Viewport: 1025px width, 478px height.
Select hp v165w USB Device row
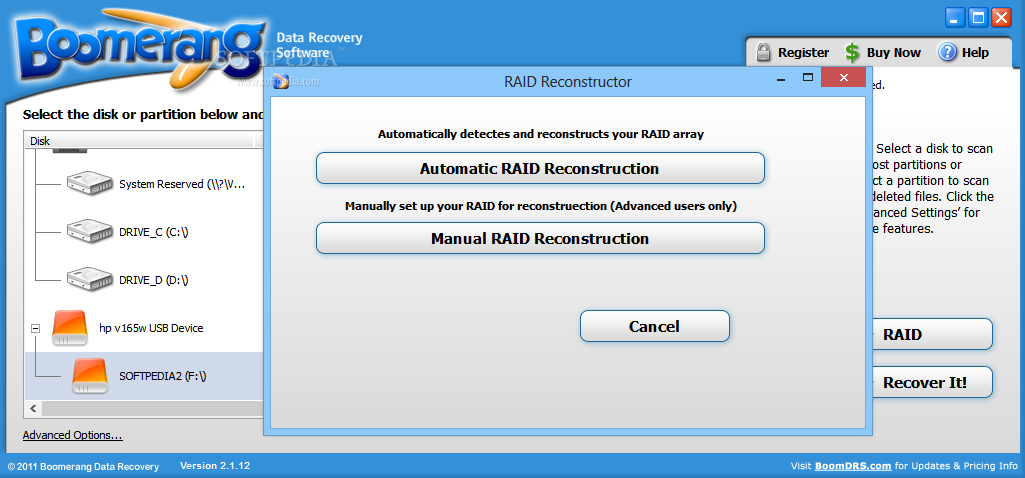coord(144,328)
